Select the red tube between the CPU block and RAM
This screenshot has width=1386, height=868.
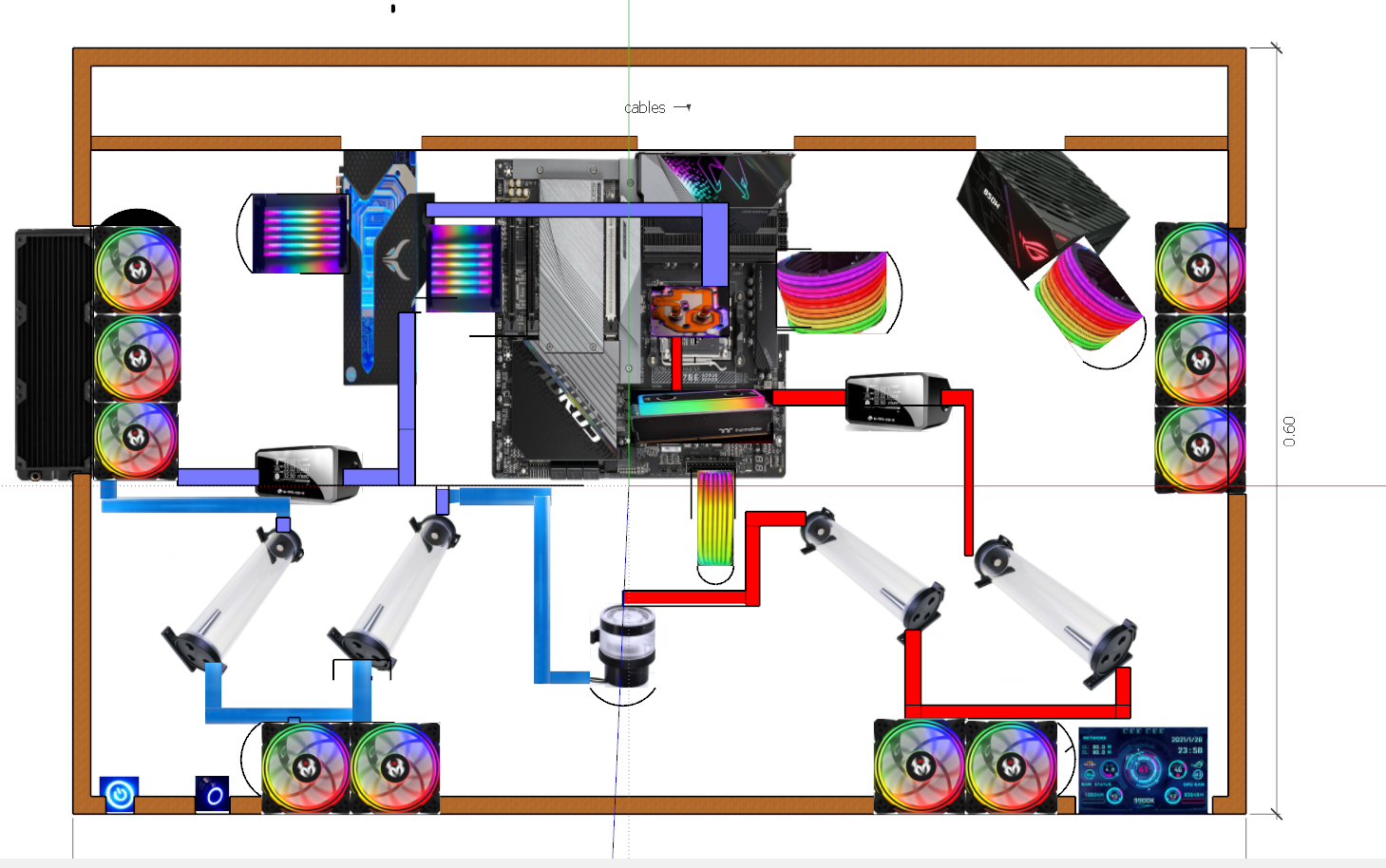(677, 363)
